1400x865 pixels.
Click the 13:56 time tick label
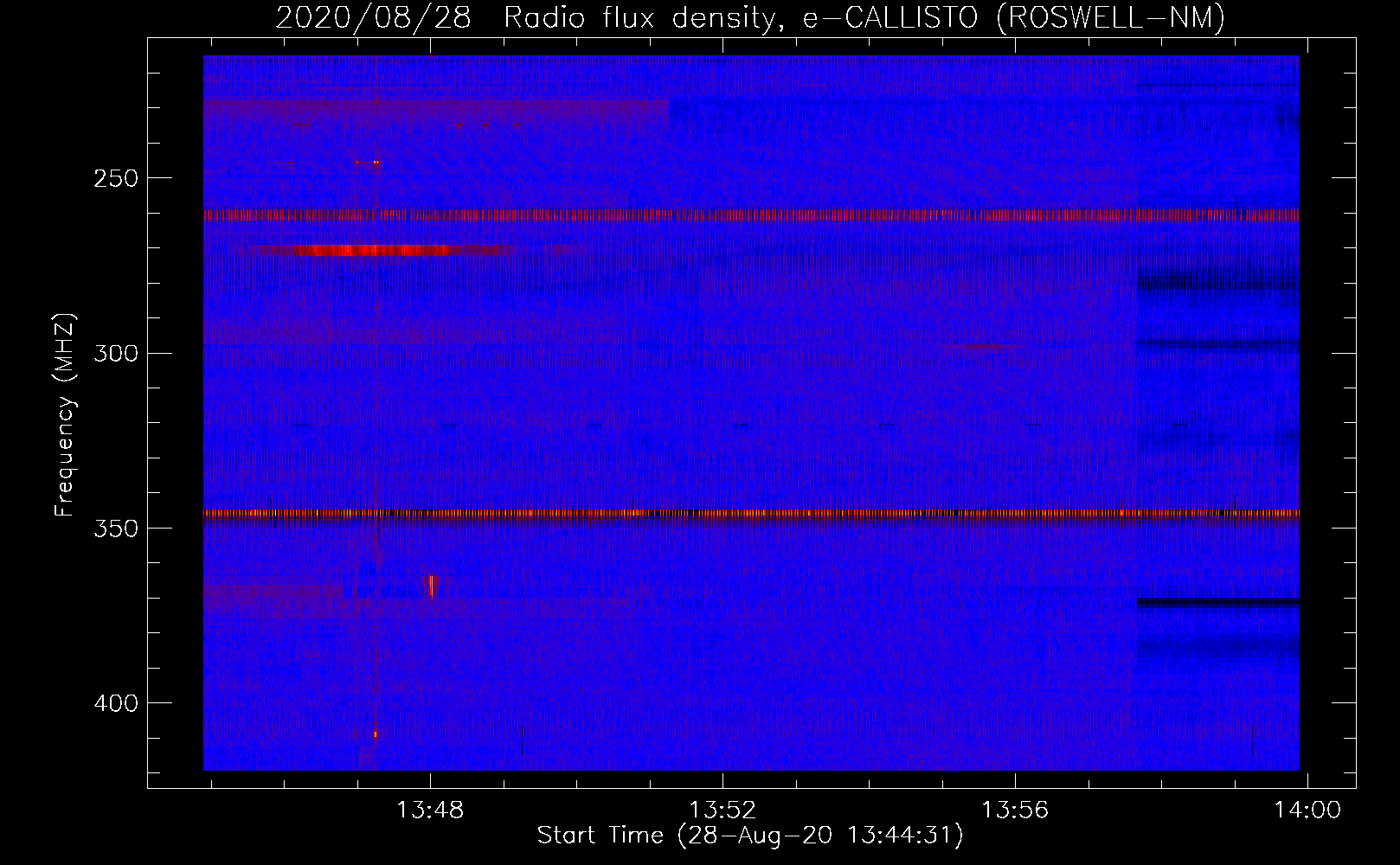coord(1014,810)
